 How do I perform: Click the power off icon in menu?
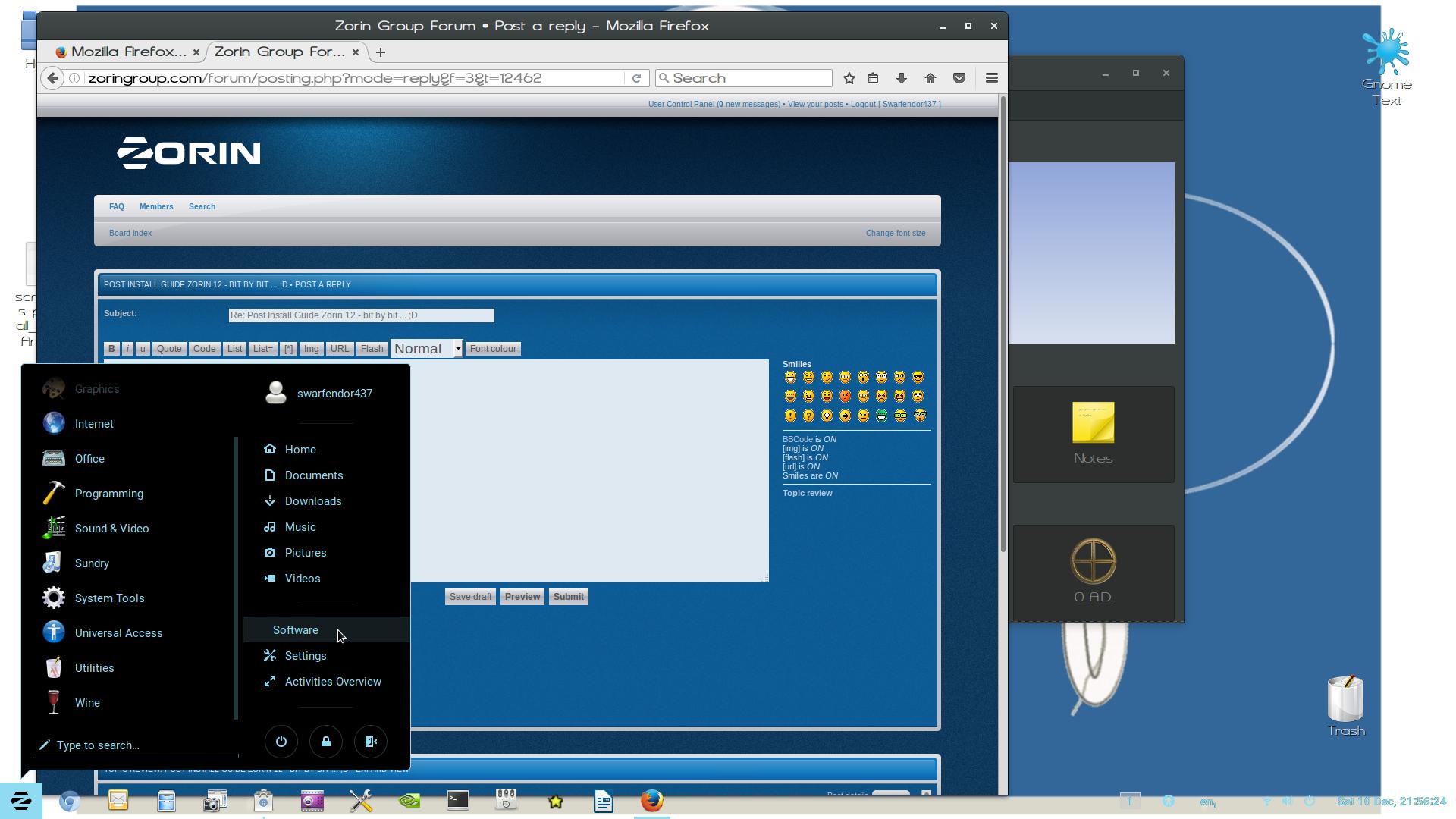(281, 742)
